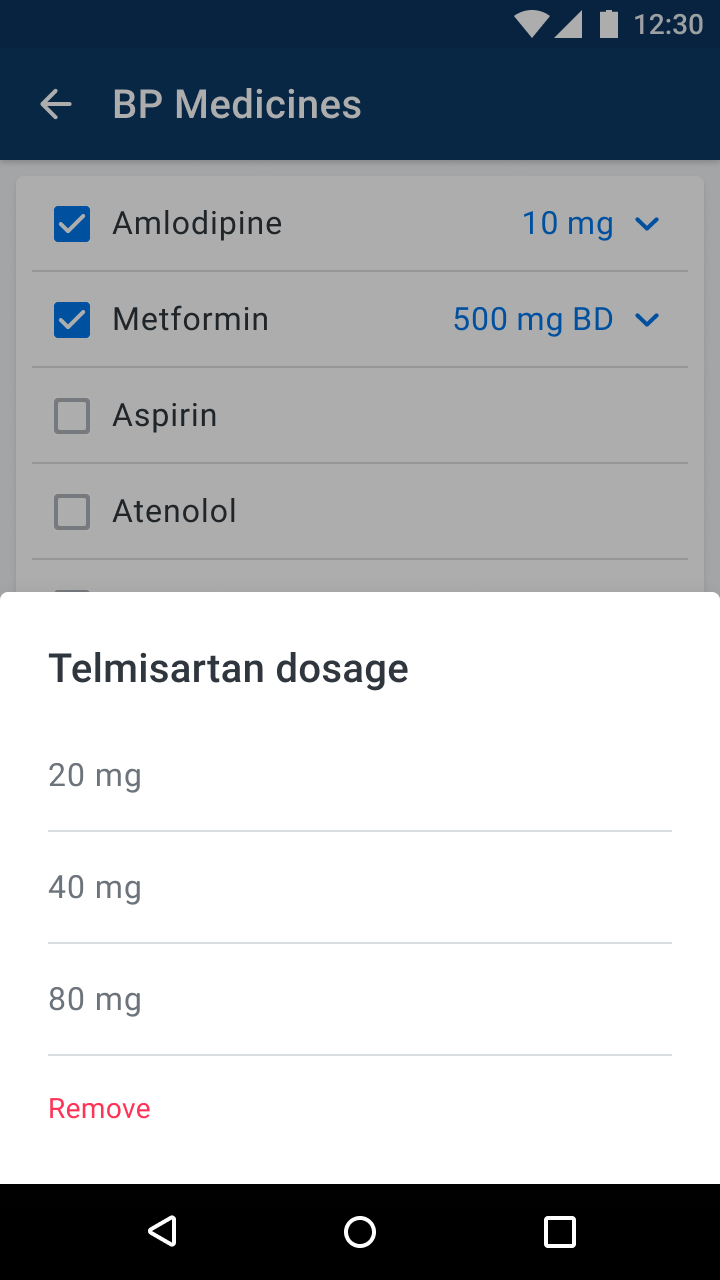The width and height of the screenshot is (720, 1280).
Task: Uncheck the Metformin checkbox
Action: pos(72,320)
